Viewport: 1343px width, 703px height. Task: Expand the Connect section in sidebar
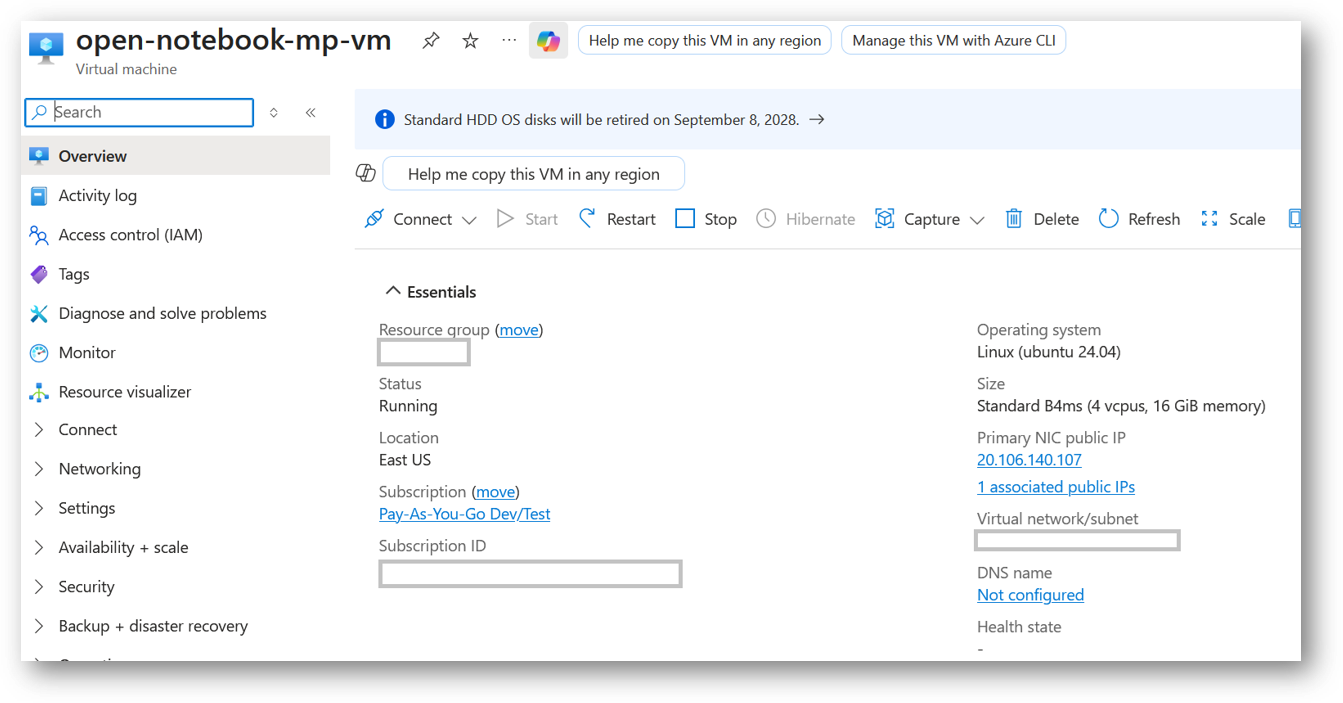pyautogui.click(x=39, y=430)
